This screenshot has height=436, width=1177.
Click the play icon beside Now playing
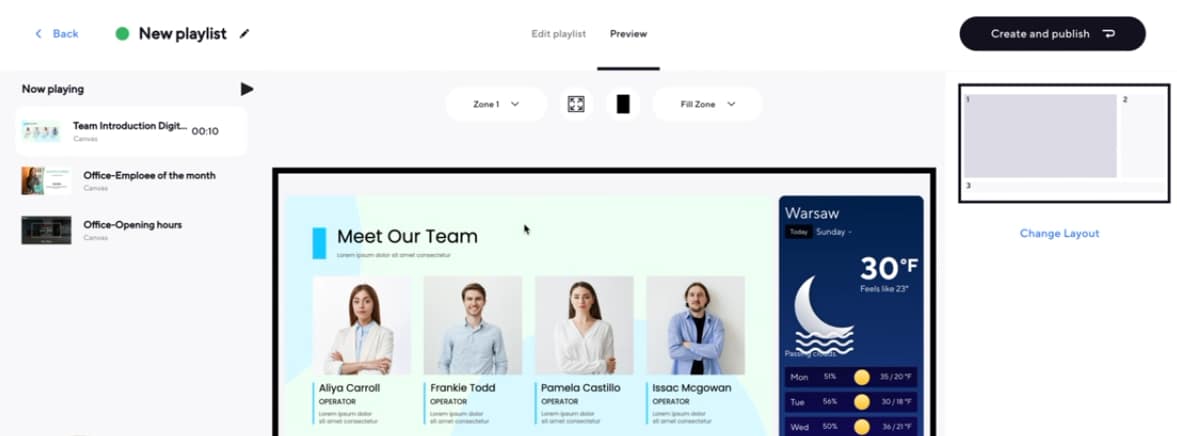pyautogui.click(x=247, y=89)
